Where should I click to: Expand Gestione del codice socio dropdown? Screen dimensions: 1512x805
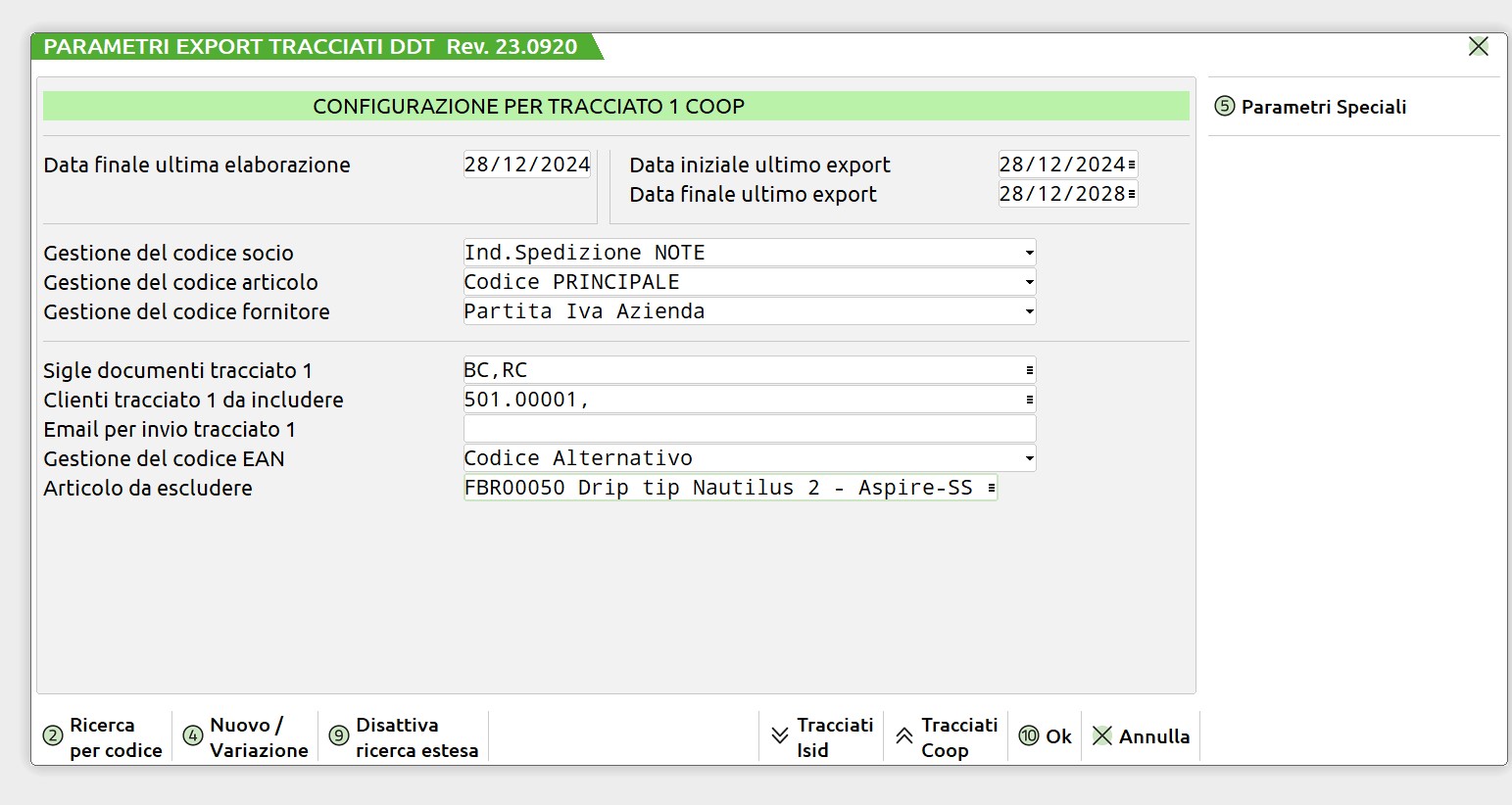tap(1029, 253)
